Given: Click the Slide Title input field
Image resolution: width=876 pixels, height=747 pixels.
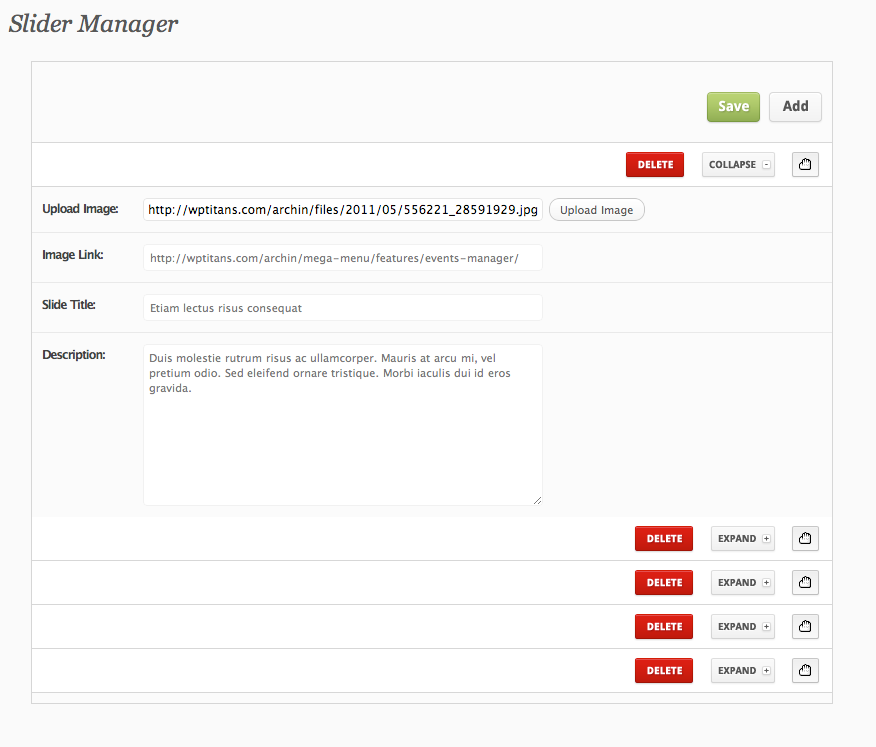Looking at the screenshot, I should [x=342, y=308].
